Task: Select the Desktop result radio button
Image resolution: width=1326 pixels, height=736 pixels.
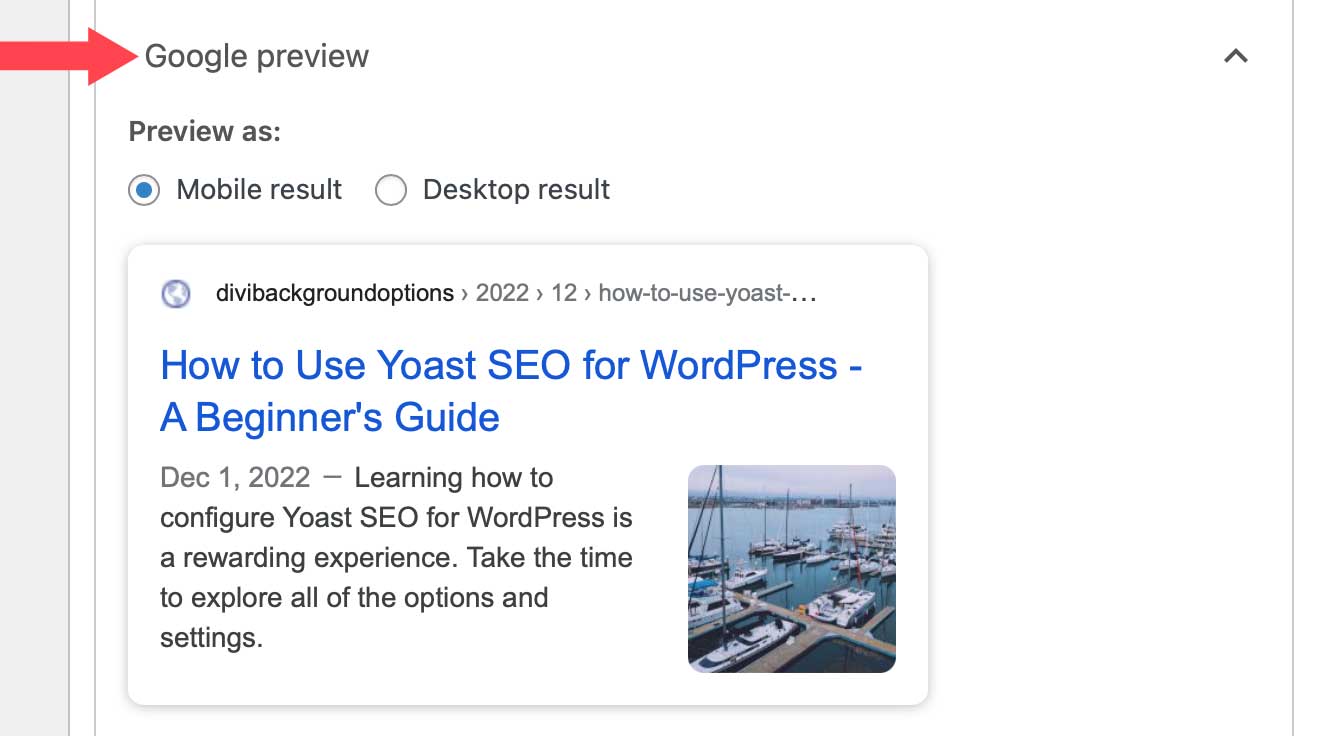Action: click(391, 190)
